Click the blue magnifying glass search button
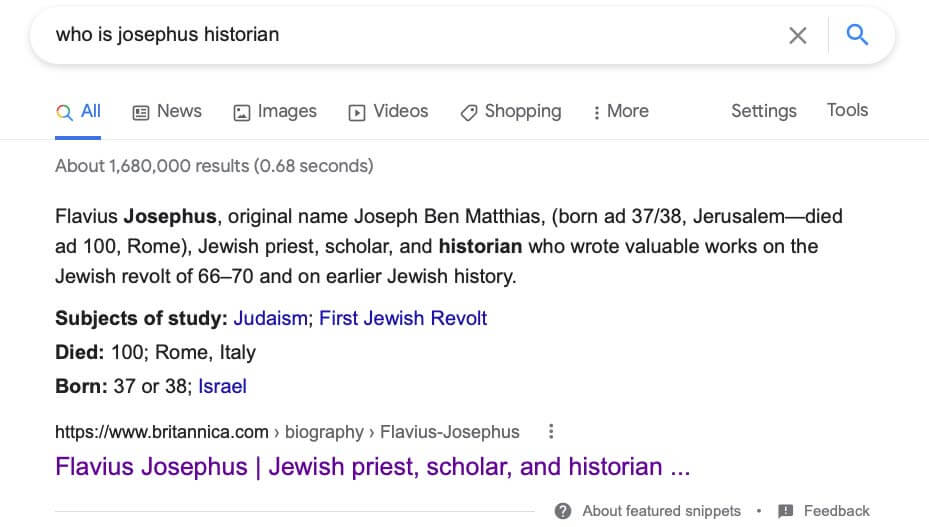Viewport: 929px width, 527px height. 857,34
